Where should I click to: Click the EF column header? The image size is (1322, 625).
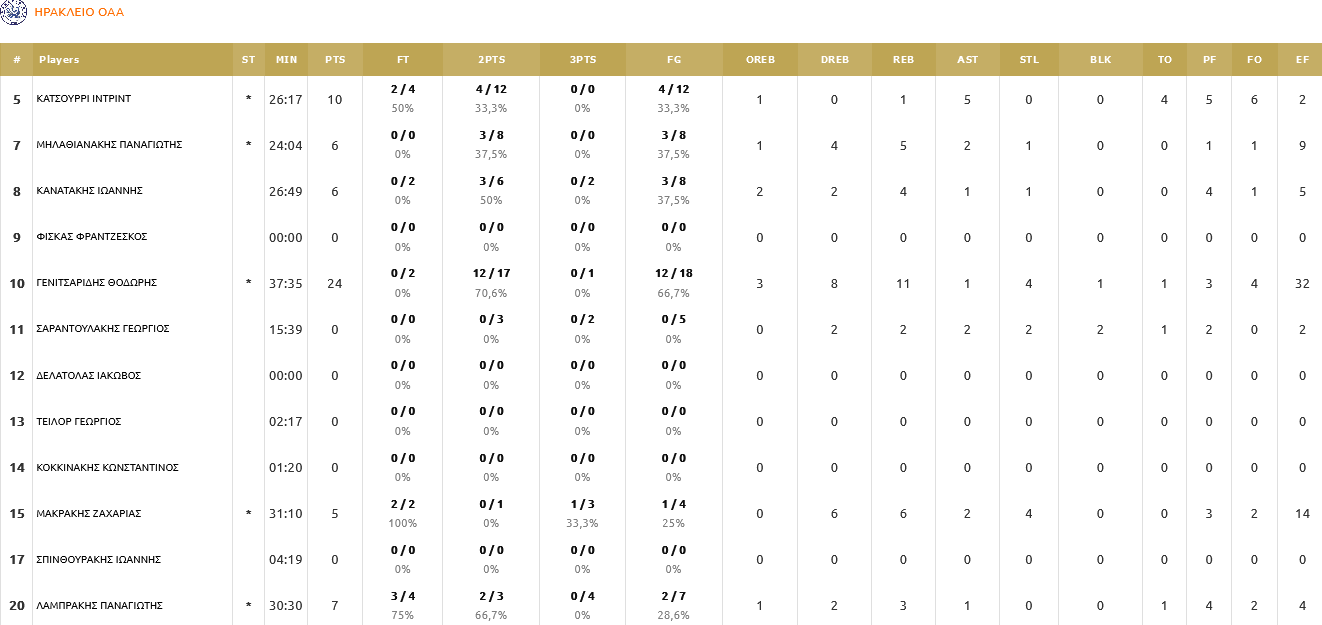(x=1302, y=60)
